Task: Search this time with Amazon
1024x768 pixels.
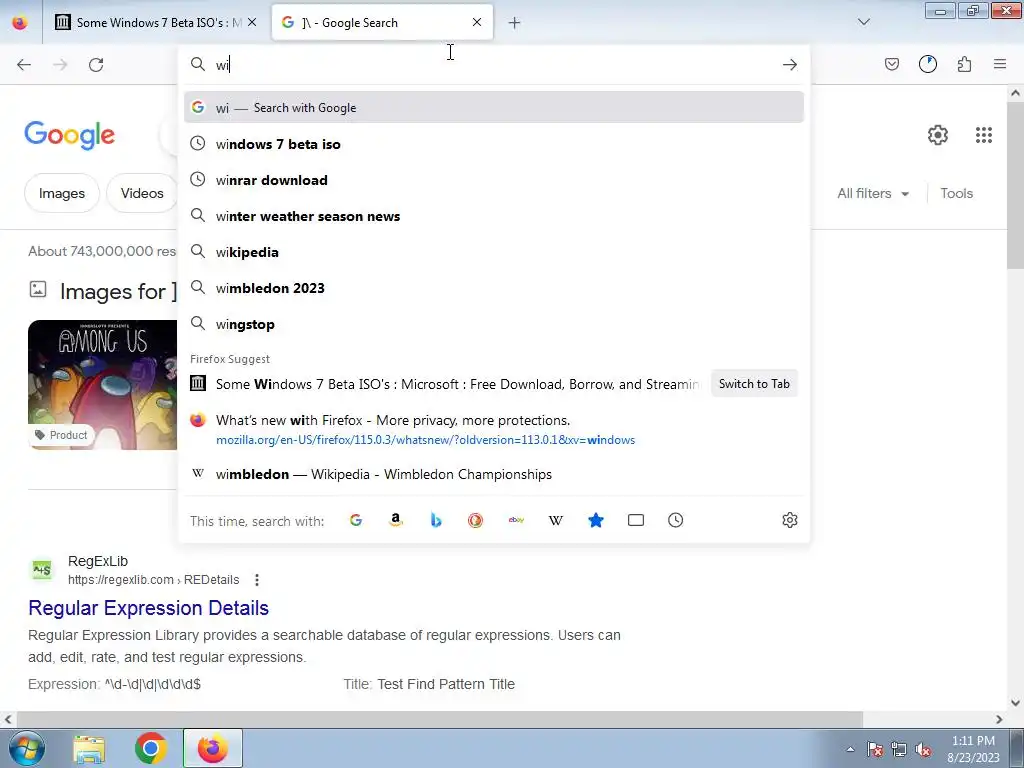Action: coord(396,520)
